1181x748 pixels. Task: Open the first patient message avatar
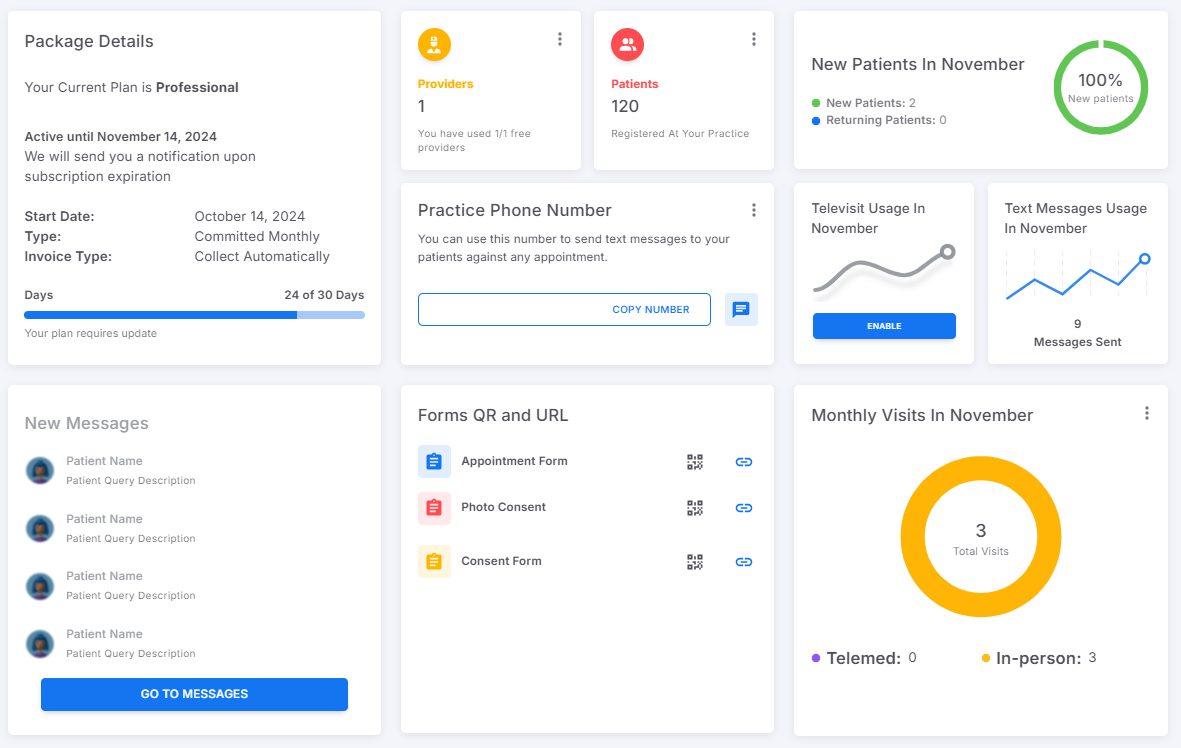tap(40, 470)
